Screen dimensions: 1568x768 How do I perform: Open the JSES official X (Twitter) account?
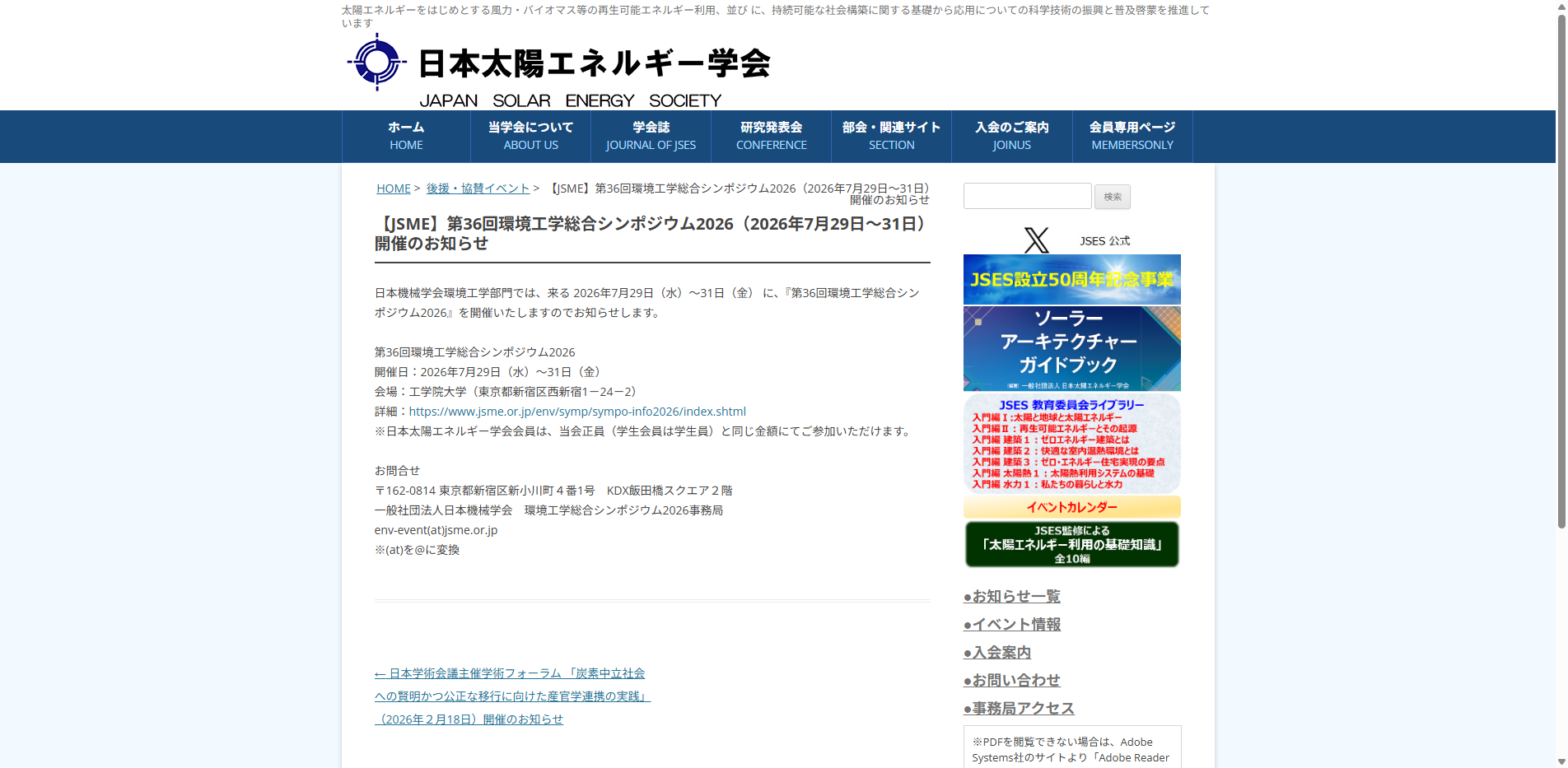[1035, 240]
